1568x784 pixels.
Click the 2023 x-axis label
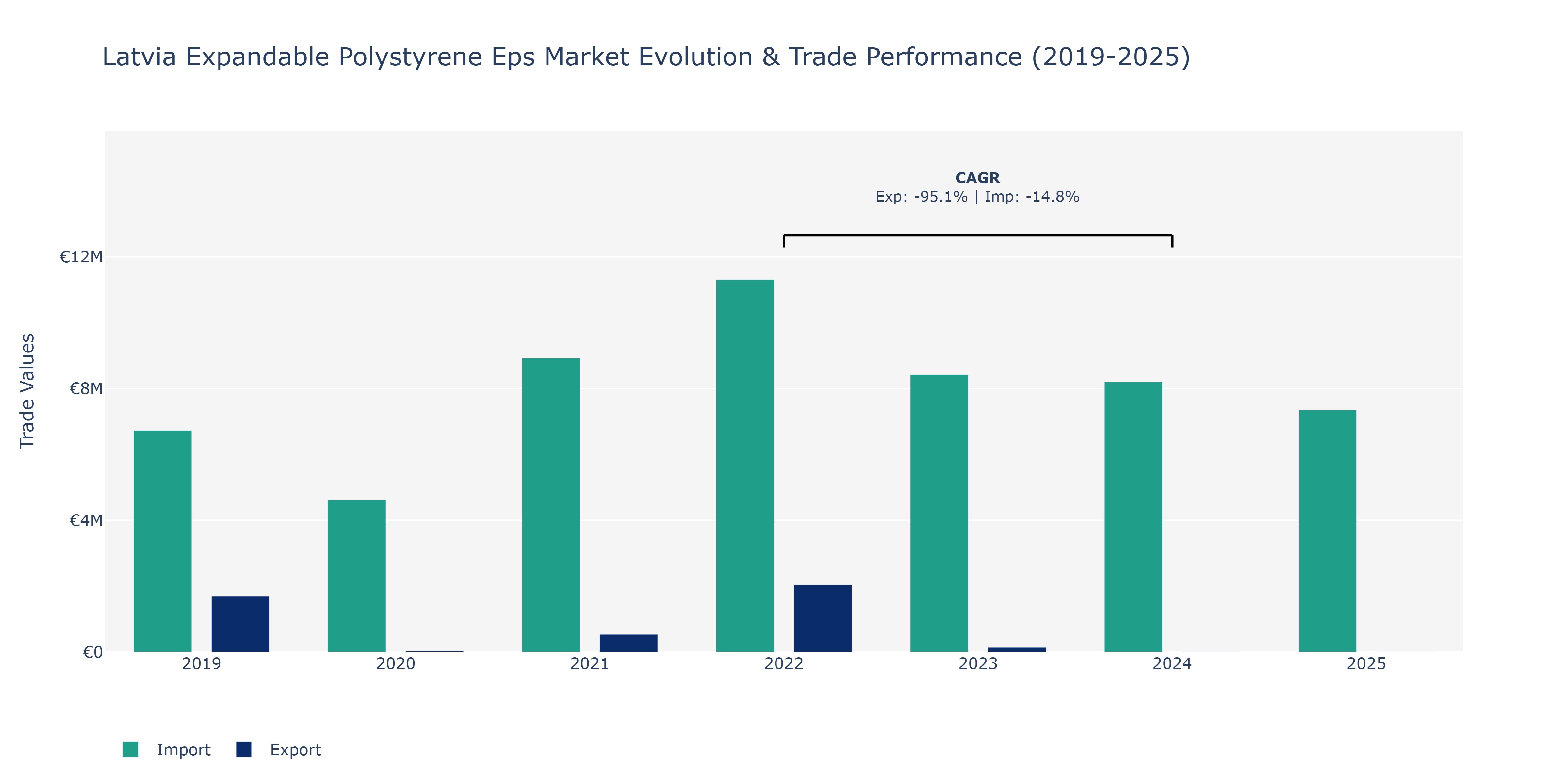(x=978, y=663)
